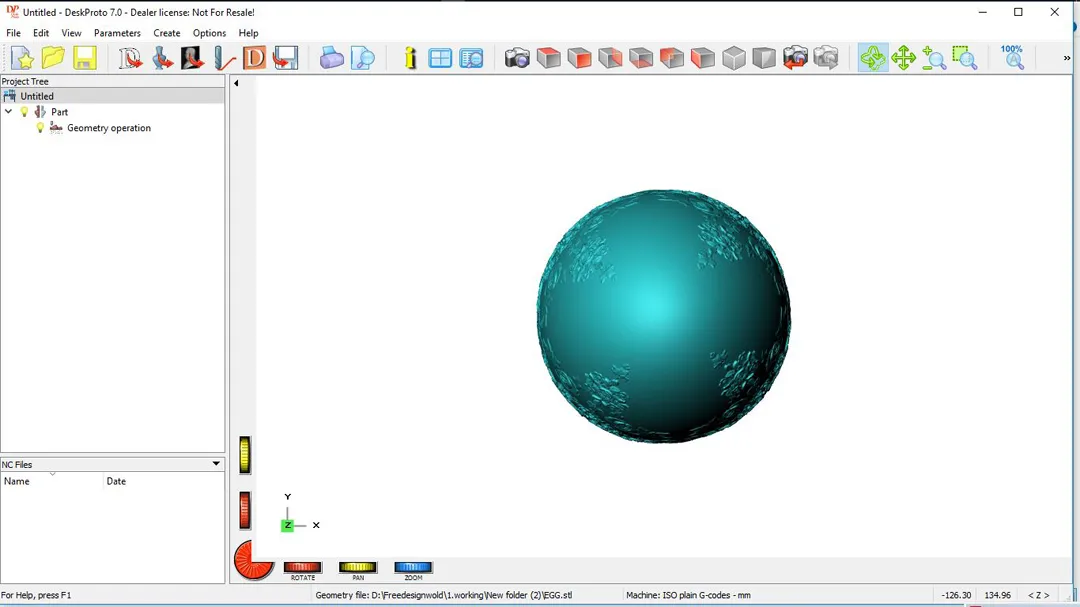Image resolution: width=1080 pixels, height=607 pixels.
Task: Open the NC Files panel dropdown arrow
Action: [216, 464]
